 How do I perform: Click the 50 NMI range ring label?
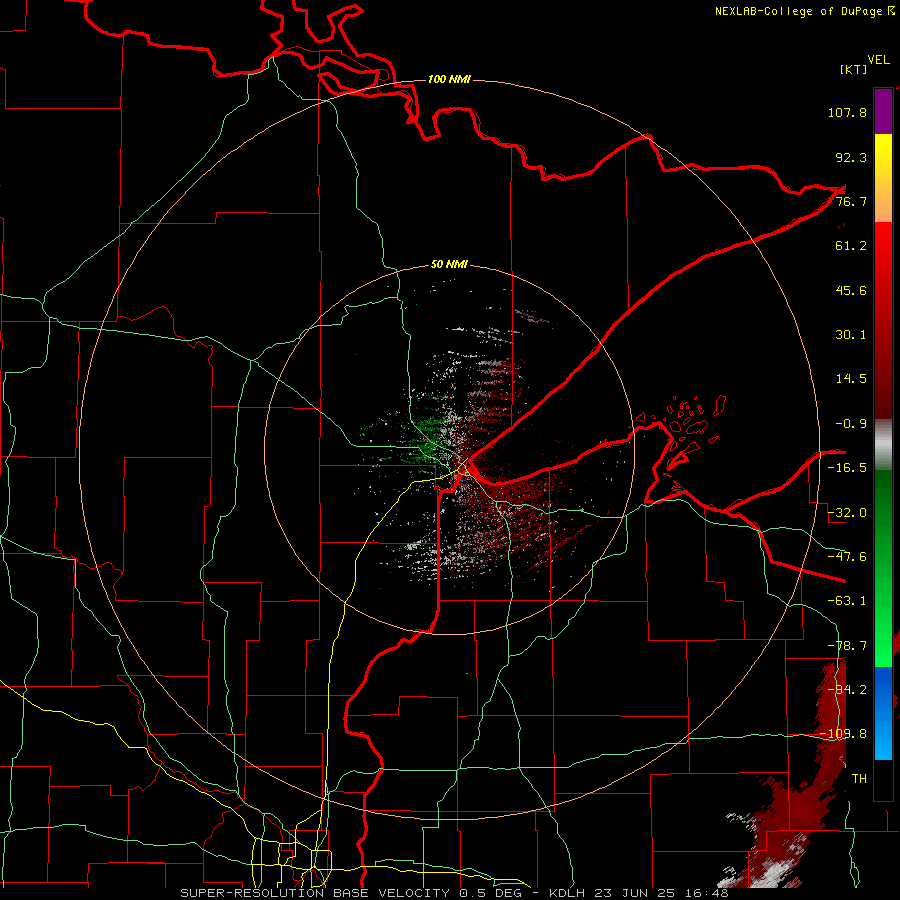449,264
